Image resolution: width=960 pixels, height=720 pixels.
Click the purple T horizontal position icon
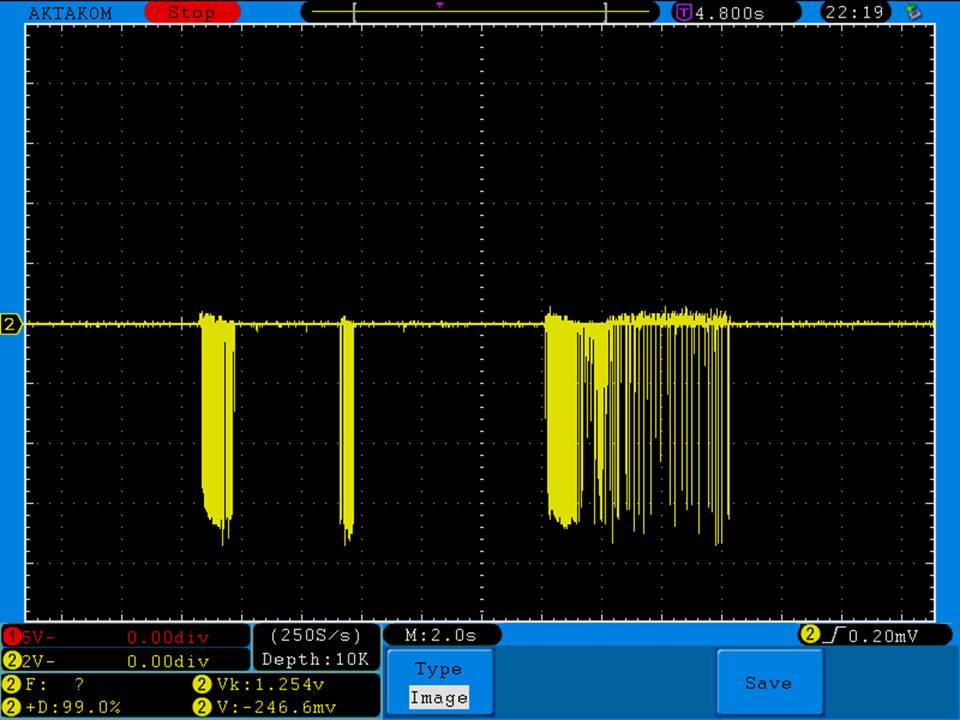[x=684, y=13]
